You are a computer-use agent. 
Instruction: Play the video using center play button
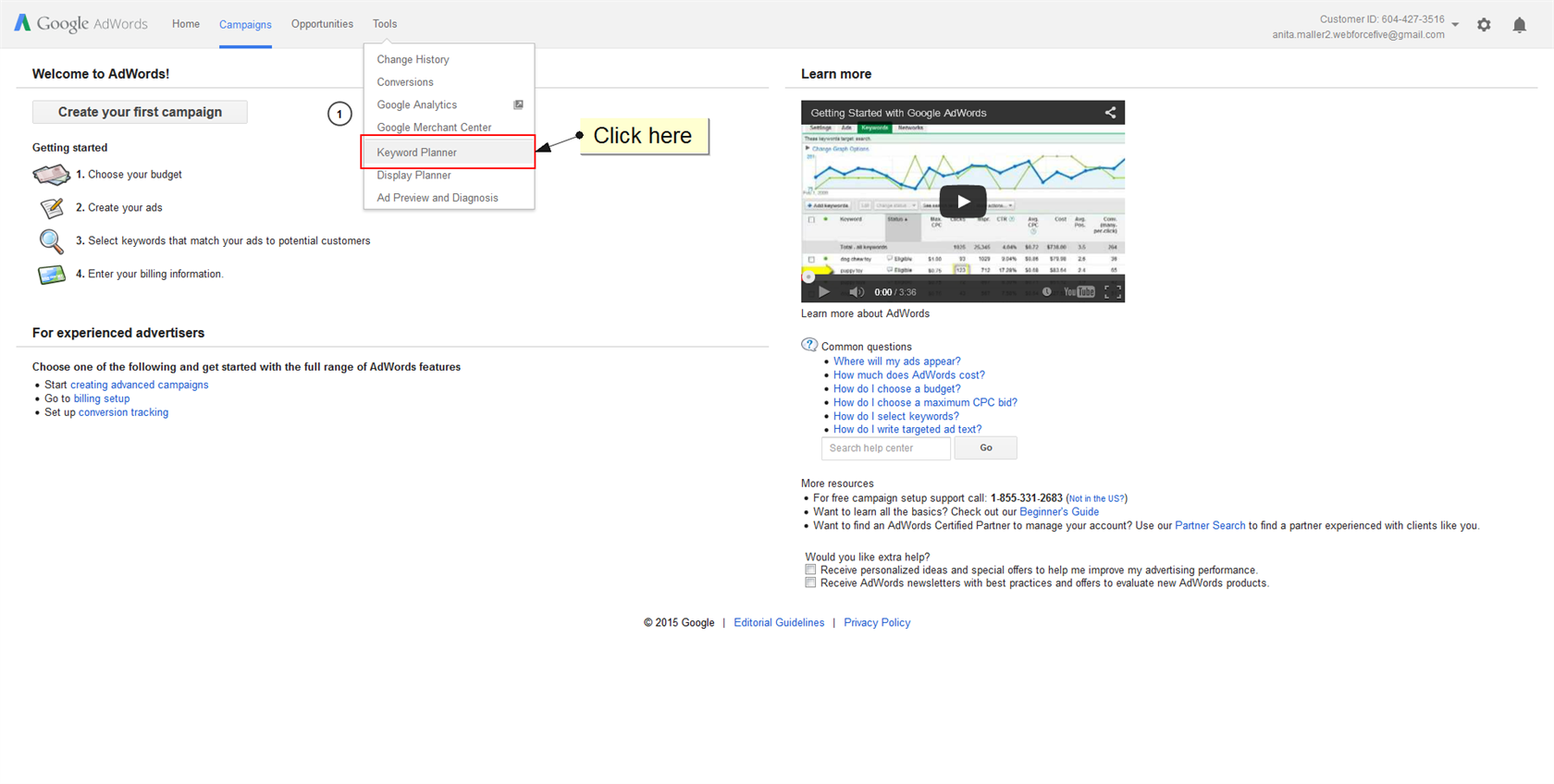[963, 202]
